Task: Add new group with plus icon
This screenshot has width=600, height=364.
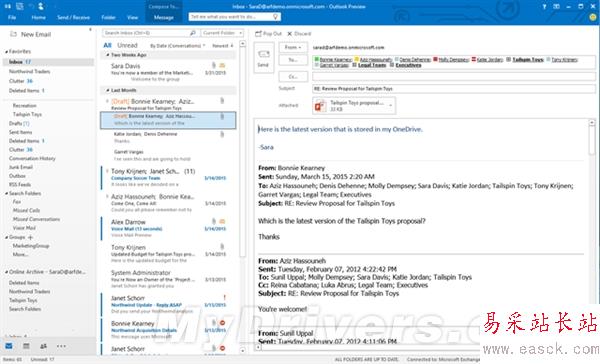Action: [x=31, y=237]
